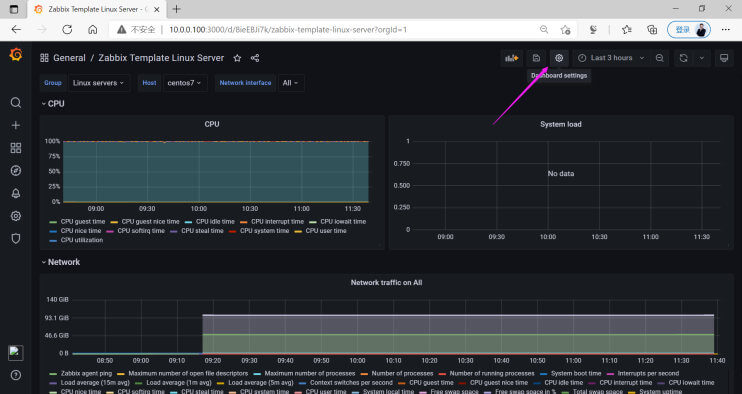Click the not-secure warning indicator
The width and height of the screenshot is (742, 394).
coord(136,29)
